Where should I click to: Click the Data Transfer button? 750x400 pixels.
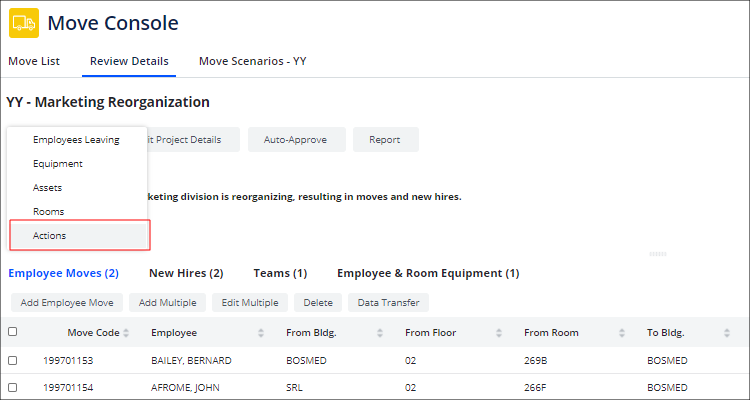(x=389, y=302)
